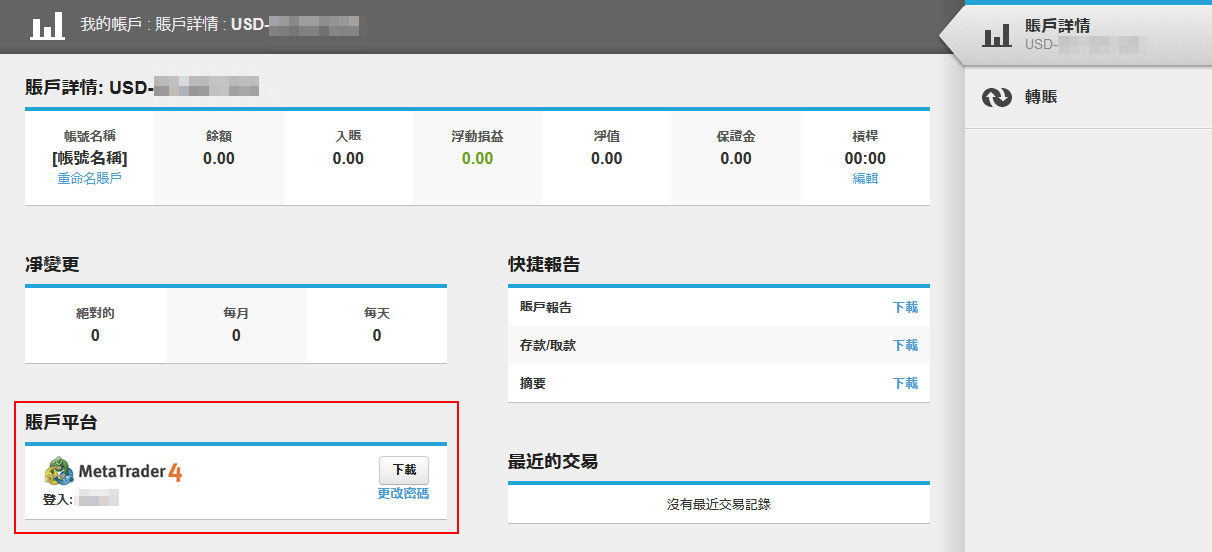Select the 淨值 value 0.00
This screenshot has width=1212, height=552.
(x=606, y=158)
